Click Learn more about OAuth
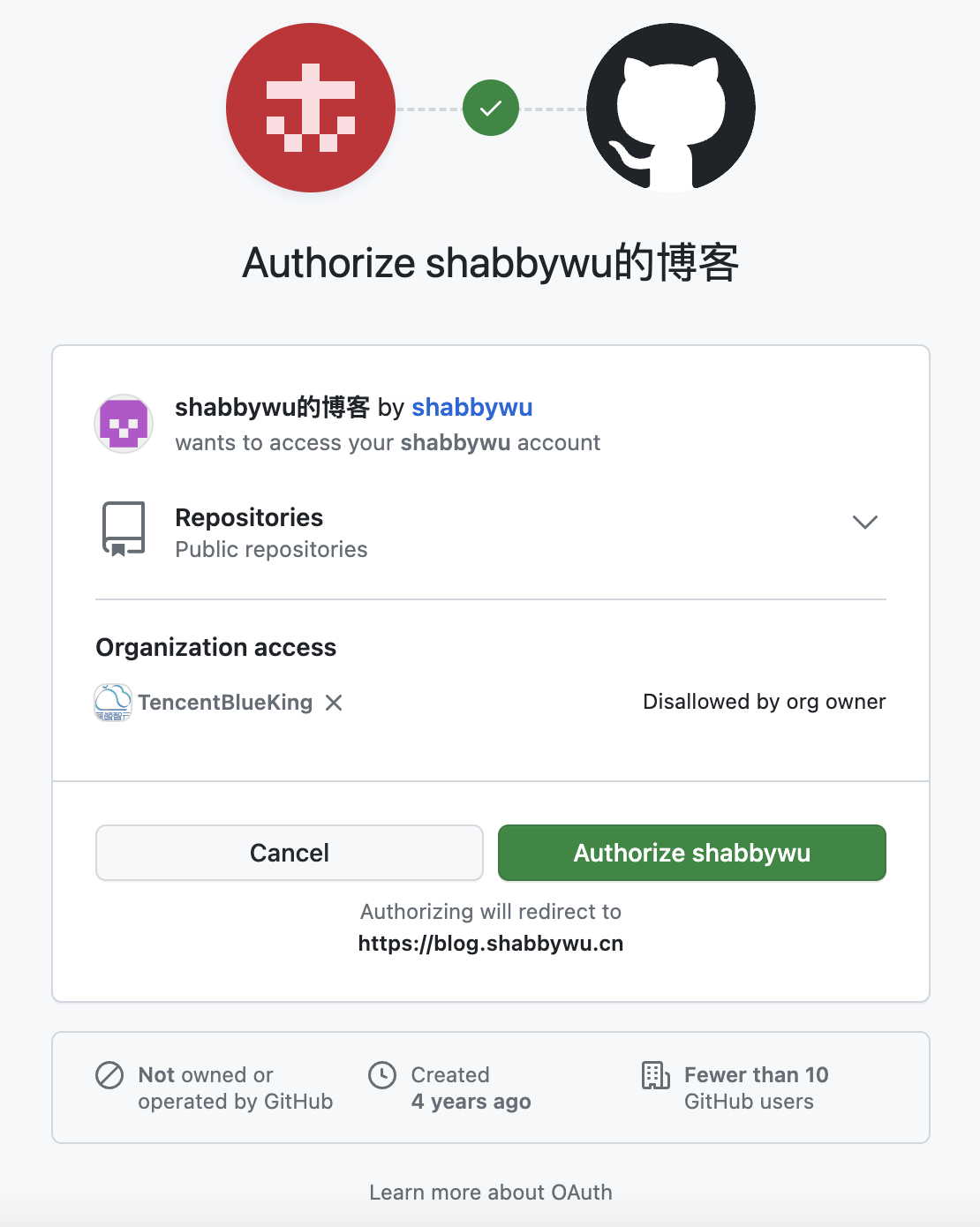 point(490,1192)
